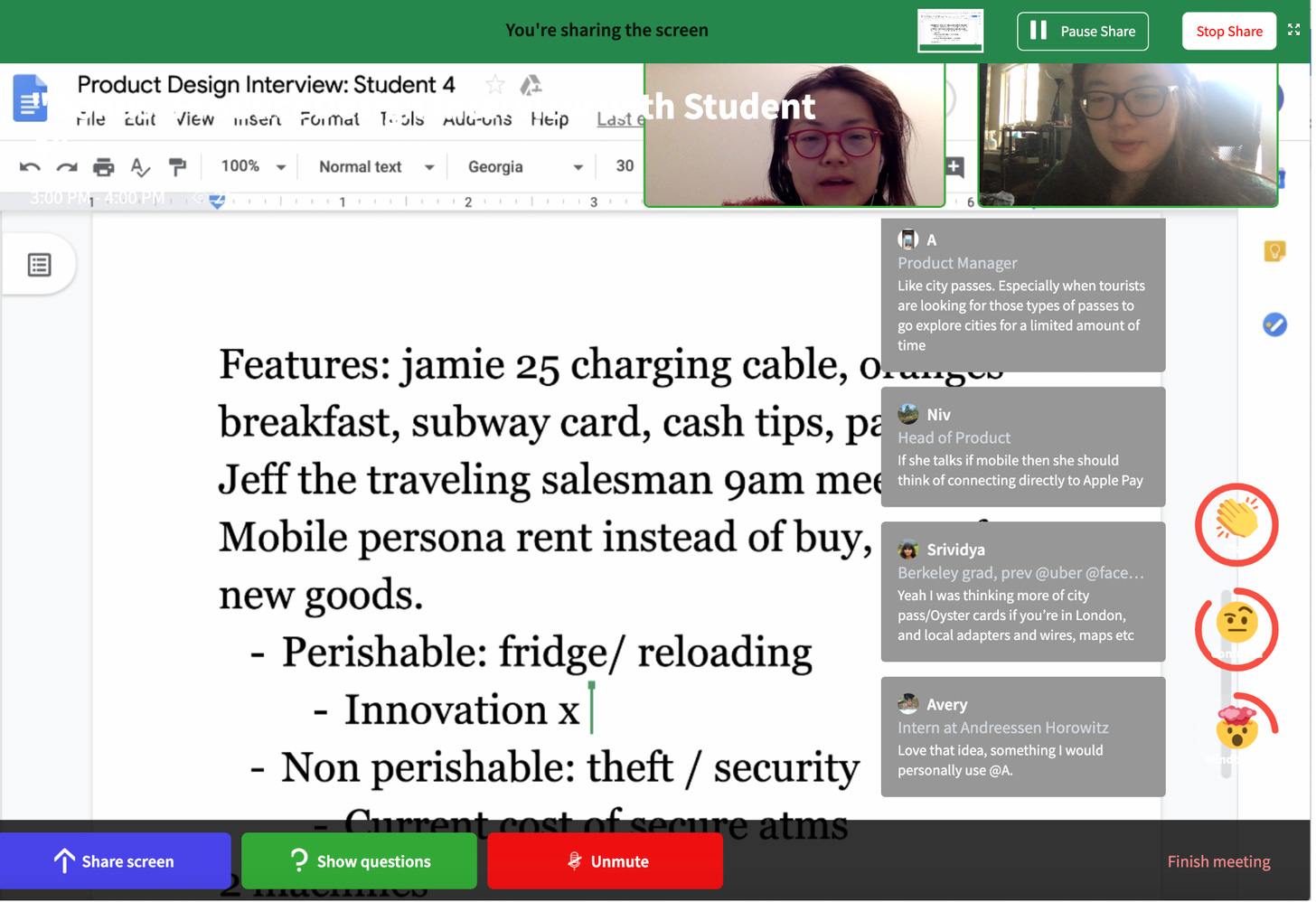Image resolution: width=1316 pixels, height=902 pixels.
Task: Click the Keep lightbulb side-panel icon
Action: [1274, 250]
